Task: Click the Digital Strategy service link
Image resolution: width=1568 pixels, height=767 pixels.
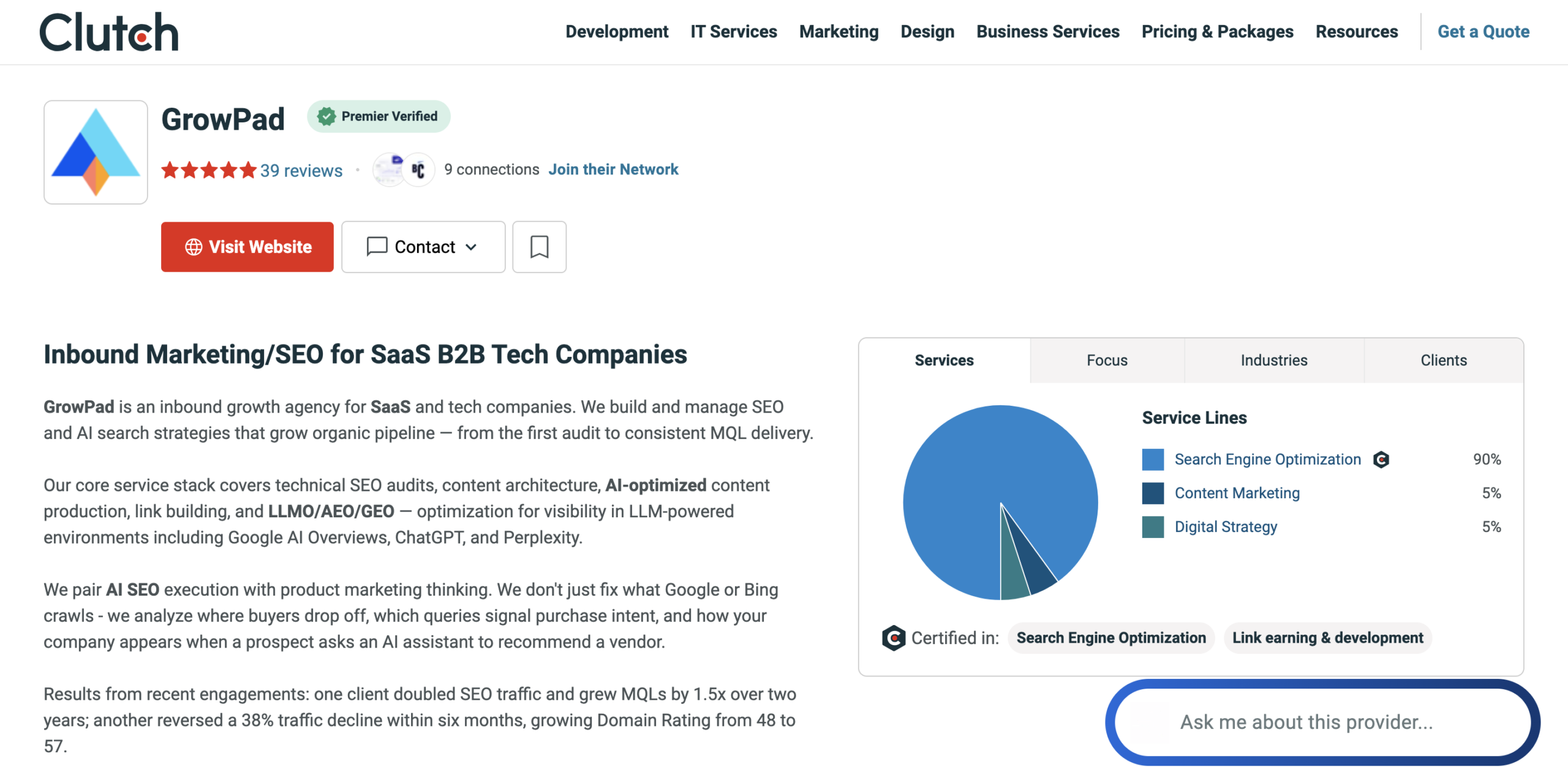Action: (x=1226, y=526)
